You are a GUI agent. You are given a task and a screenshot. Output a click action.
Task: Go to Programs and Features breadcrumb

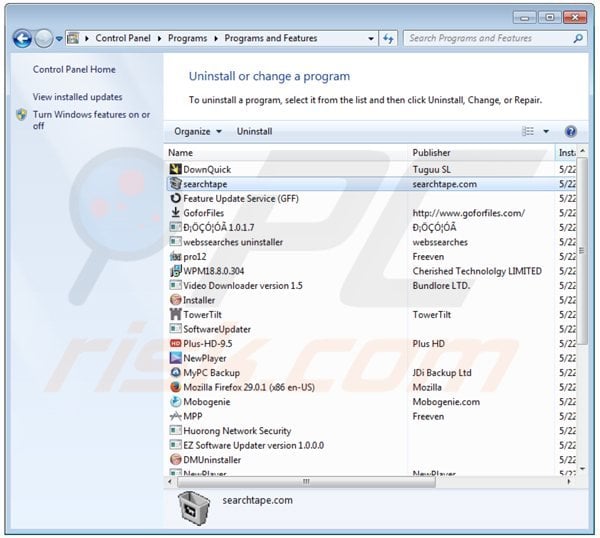[x=271, y=38]
